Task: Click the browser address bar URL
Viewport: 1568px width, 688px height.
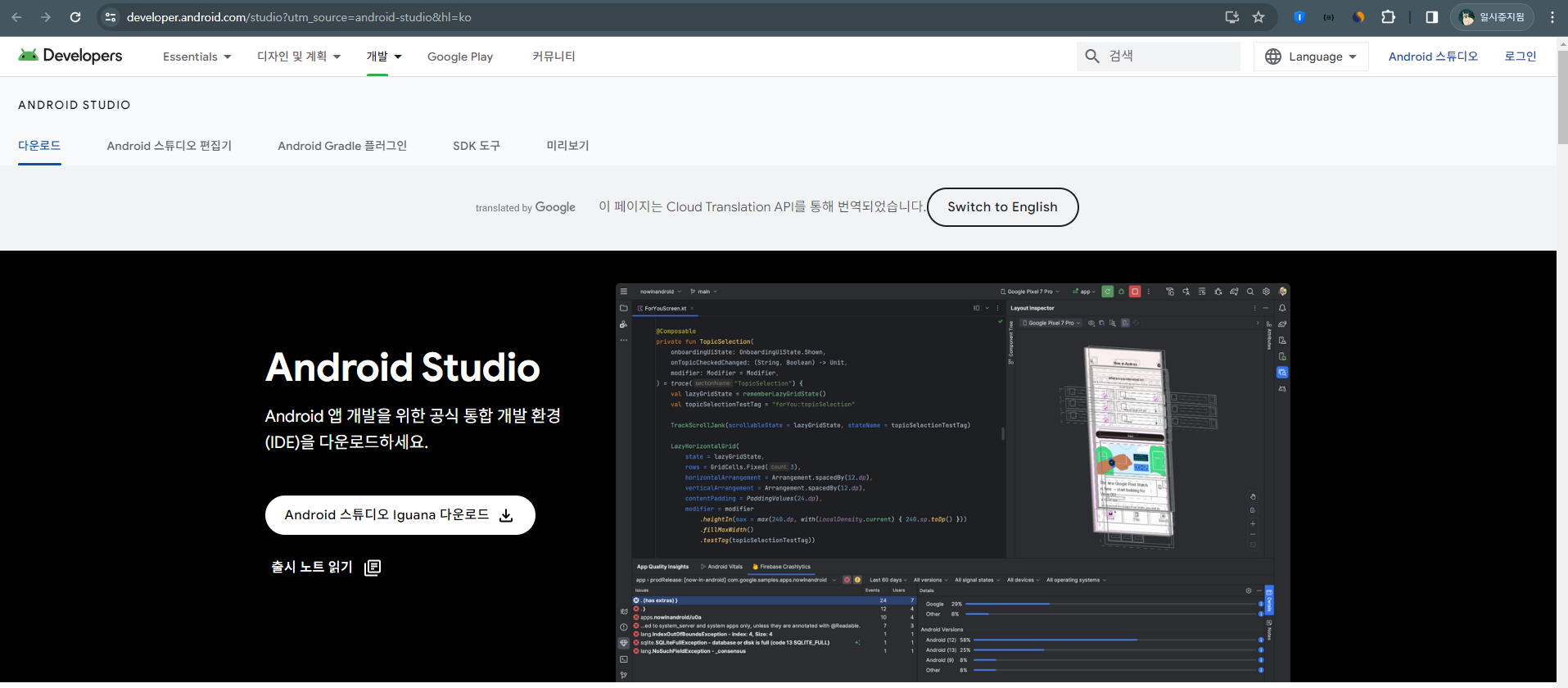Action: pos(299,17)
